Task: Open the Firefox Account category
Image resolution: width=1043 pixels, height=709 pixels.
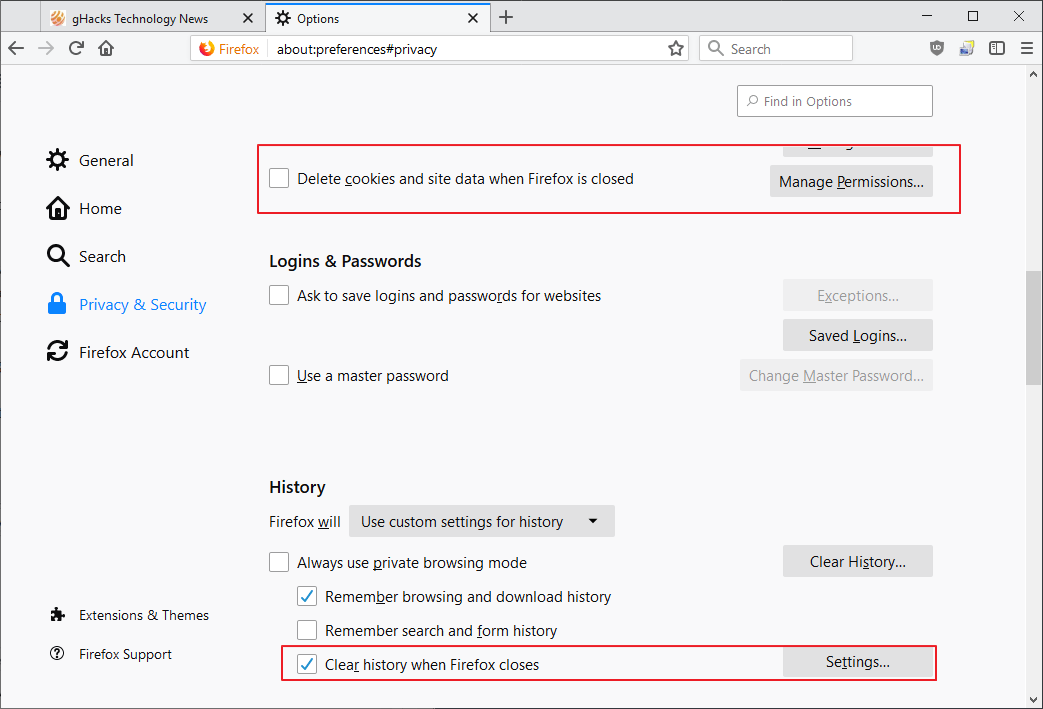Action: 134,353
